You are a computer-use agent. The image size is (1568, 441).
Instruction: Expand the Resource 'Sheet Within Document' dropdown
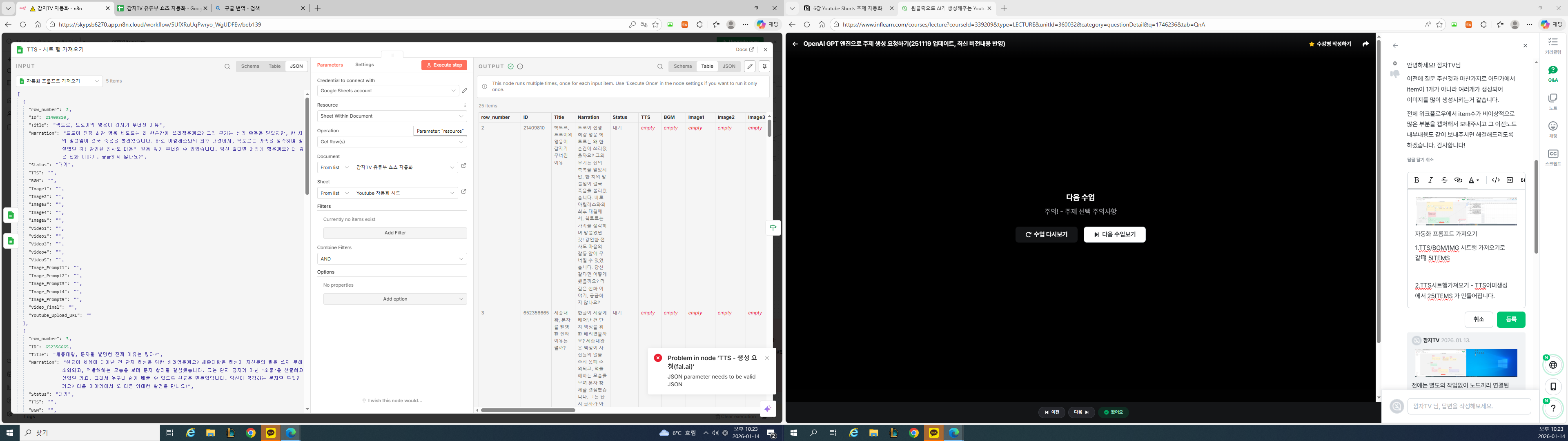pyautogui.click(x=392, y=116)
